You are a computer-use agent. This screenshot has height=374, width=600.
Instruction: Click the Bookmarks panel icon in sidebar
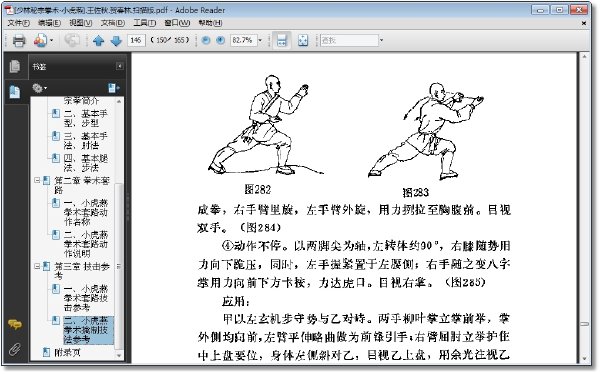(x=15, y=92)
